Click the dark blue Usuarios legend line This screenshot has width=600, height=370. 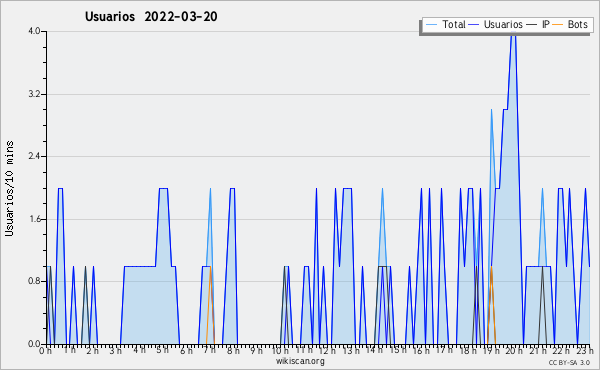click(x=474, y=25)
